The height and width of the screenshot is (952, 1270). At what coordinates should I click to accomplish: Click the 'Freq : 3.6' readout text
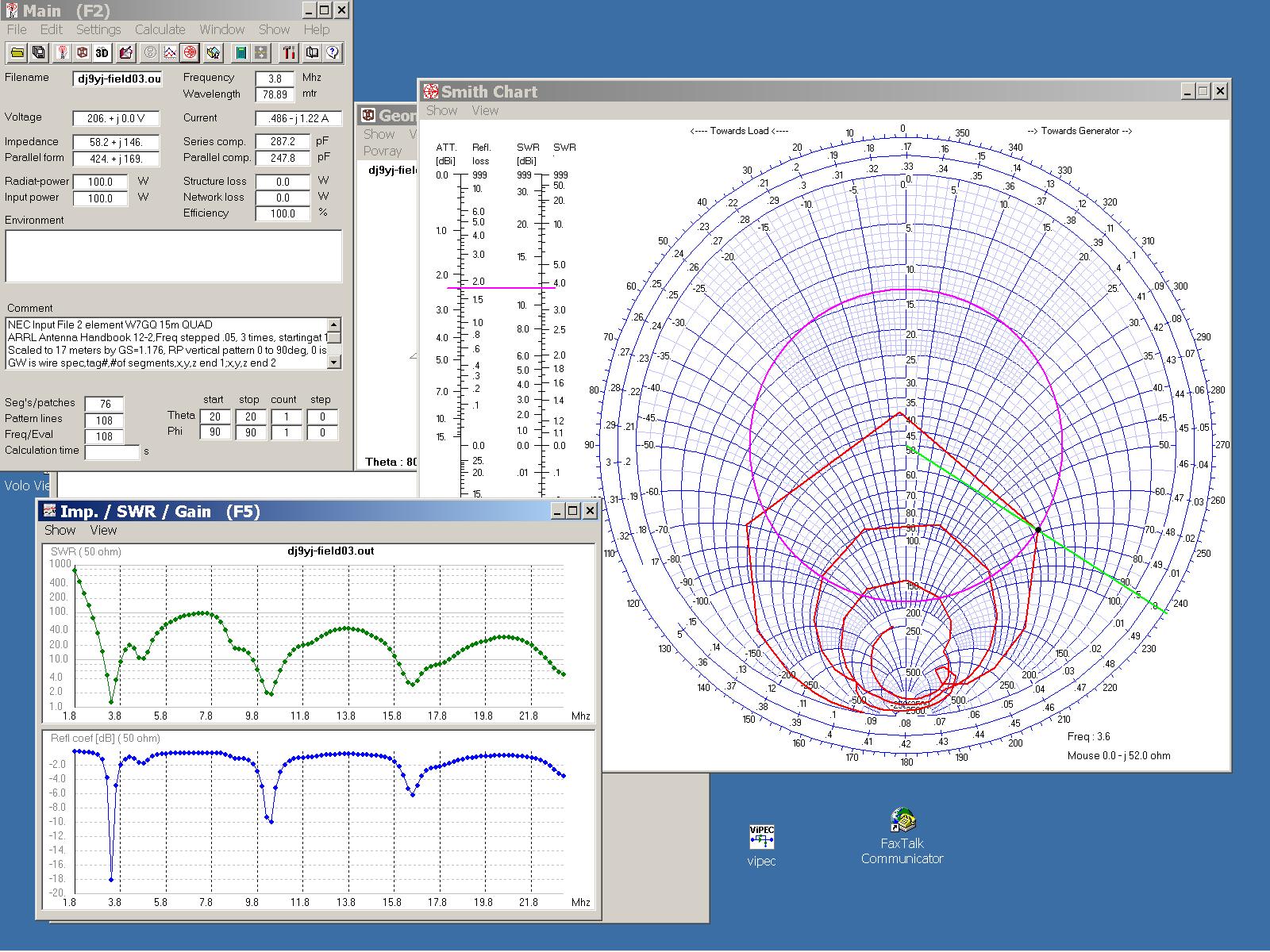1089,737
